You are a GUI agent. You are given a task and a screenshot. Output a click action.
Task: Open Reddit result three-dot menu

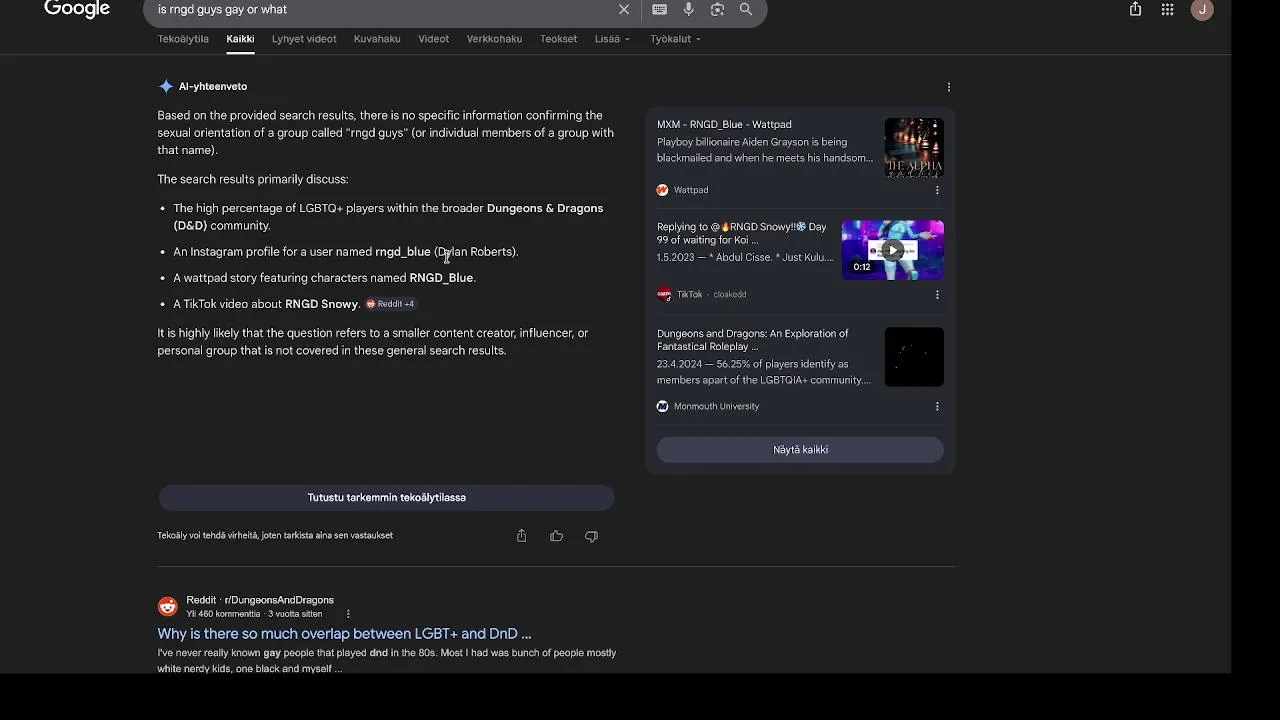tap(348, 614)
